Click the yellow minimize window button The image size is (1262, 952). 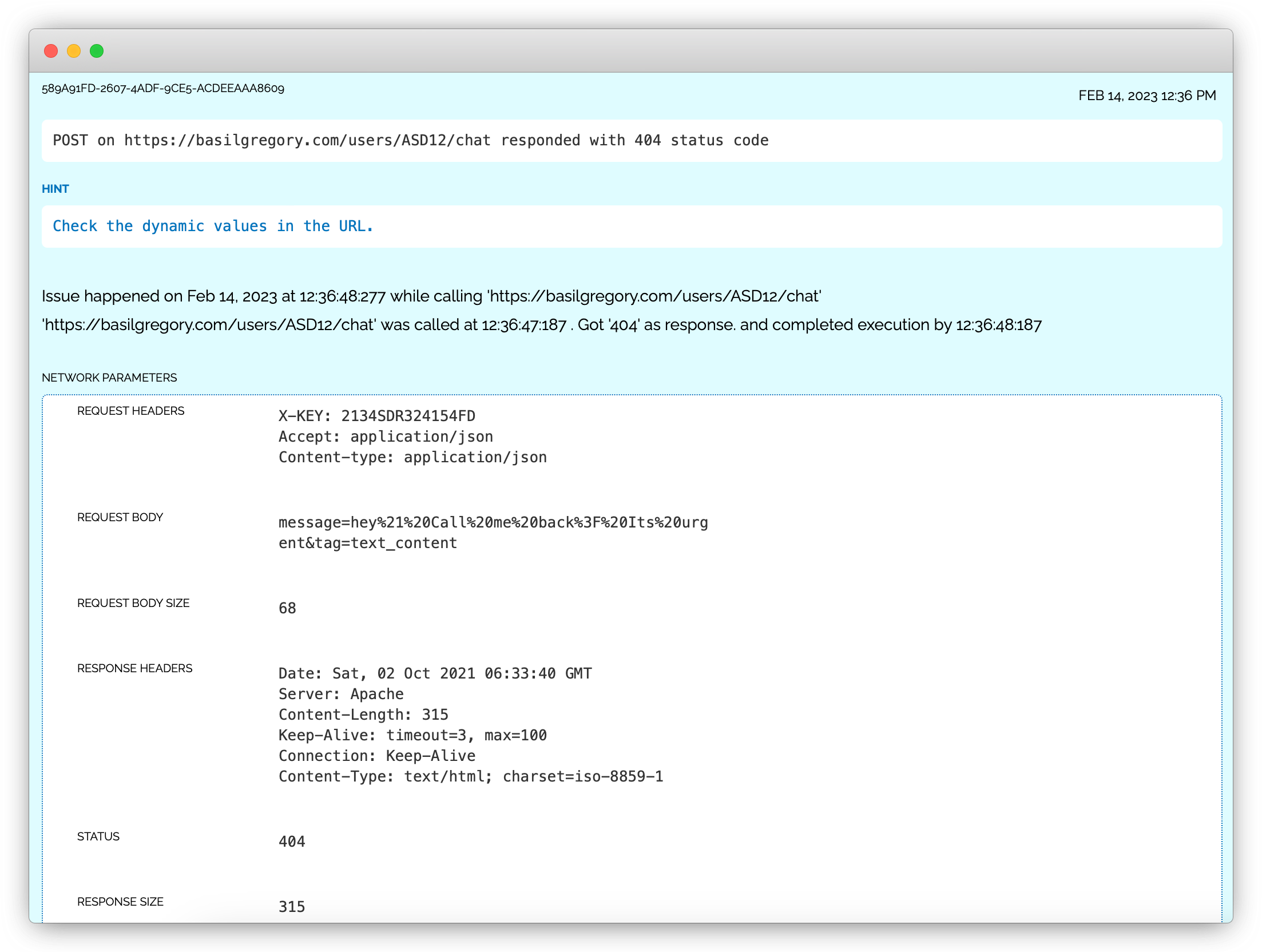click(74, 51)
